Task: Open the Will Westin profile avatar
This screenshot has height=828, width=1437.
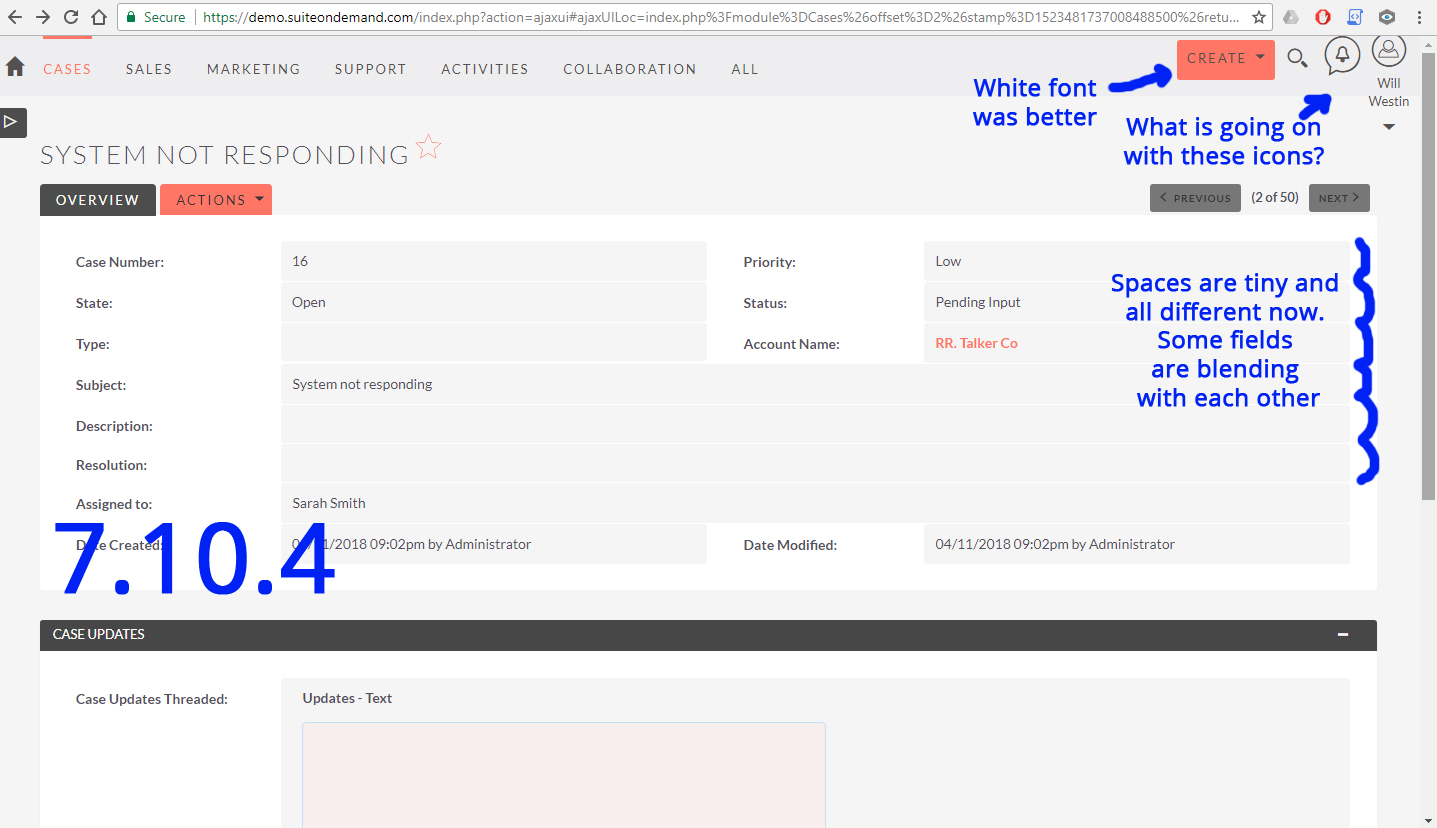Action: (x=1389, y=49)
